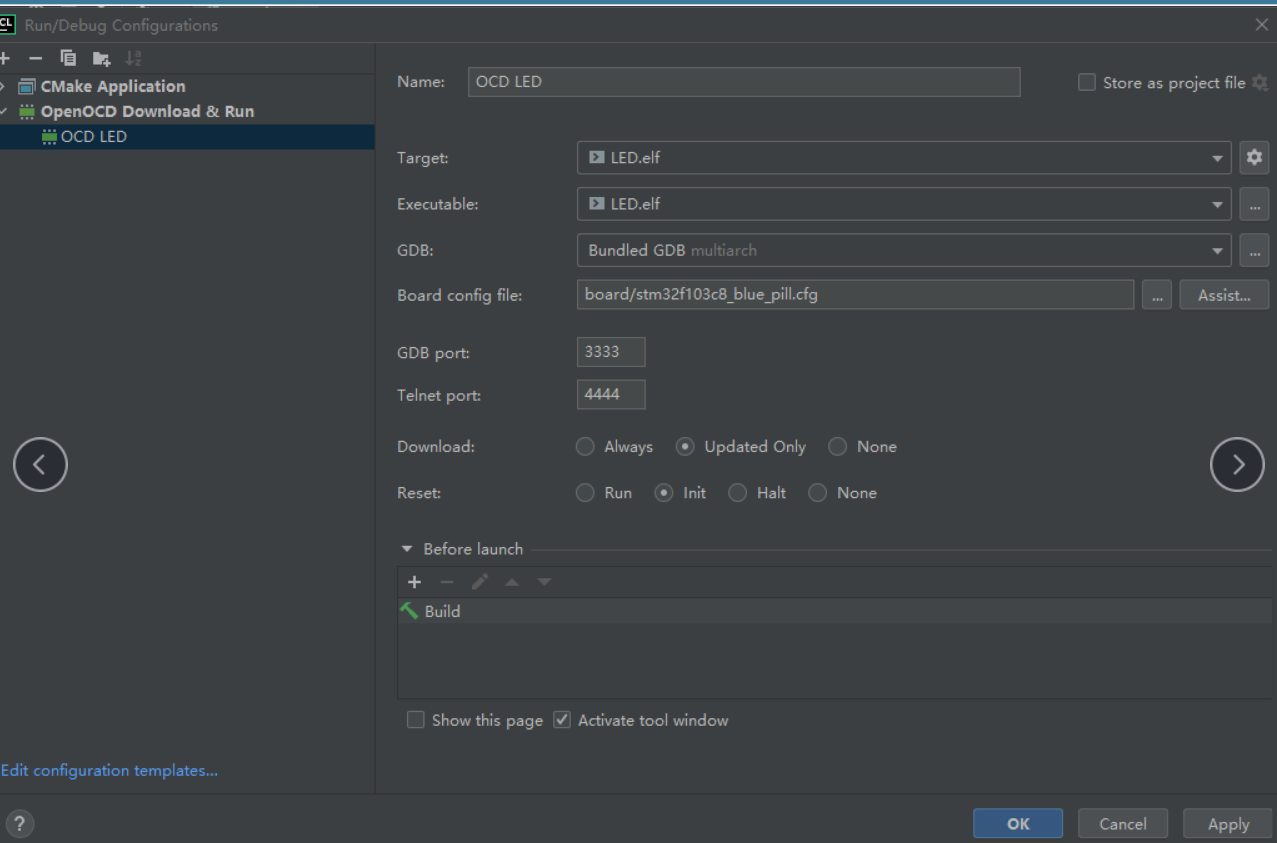Open help with the question mark icon
The image size is (1277, 843).
tap(18, 823)
